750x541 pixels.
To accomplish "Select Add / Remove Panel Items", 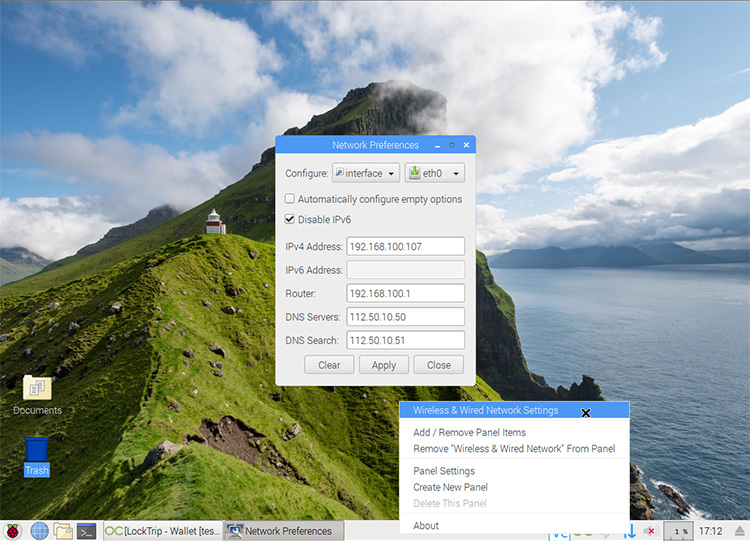I will (469, 432).
